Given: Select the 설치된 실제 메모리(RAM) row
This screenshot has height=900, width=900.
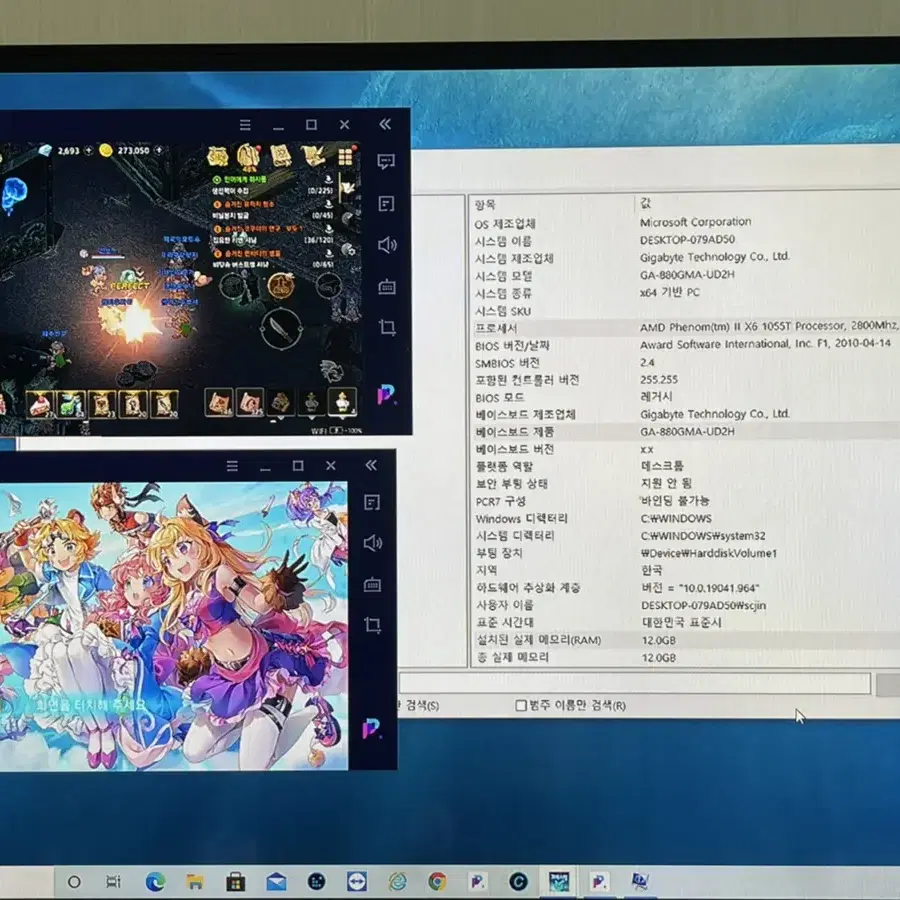Looking at the screenshot, I should [x=686, y=640].
